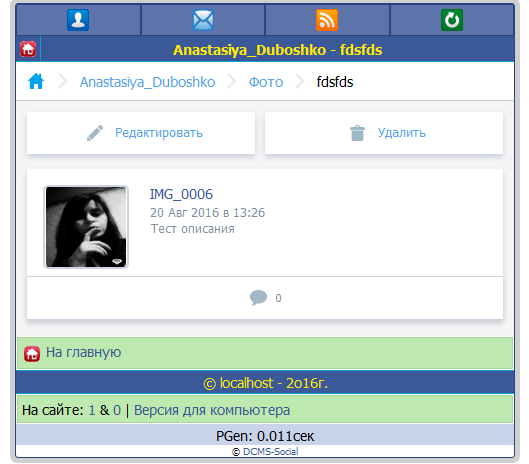Open the IMG_0006 title link
Image resolution: width=529 pixels, height=464 pixels.
[181, 194]
